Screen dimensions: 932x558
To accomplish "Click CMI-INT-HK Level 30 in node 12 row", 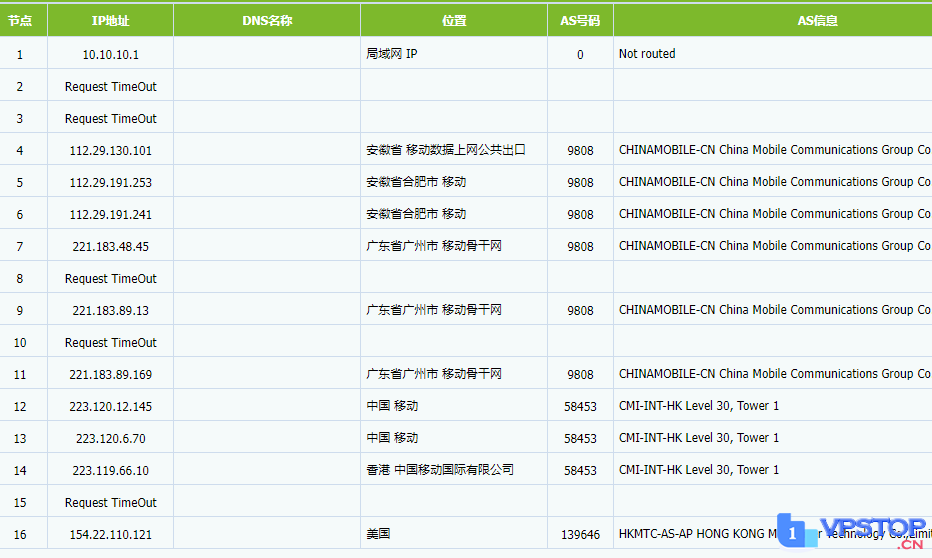I will click(698, 407).
